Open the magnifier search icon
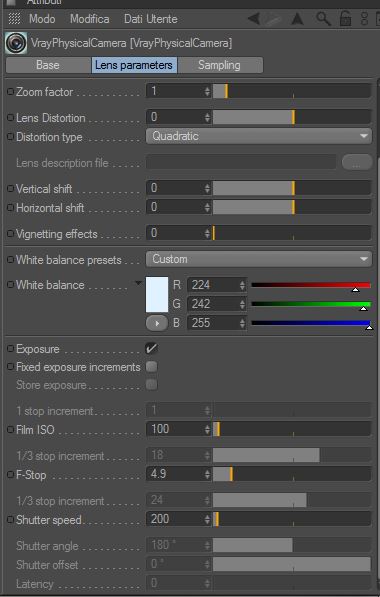Screen dimensions: 380x597 pyautogui.click(x=323, y=18)
